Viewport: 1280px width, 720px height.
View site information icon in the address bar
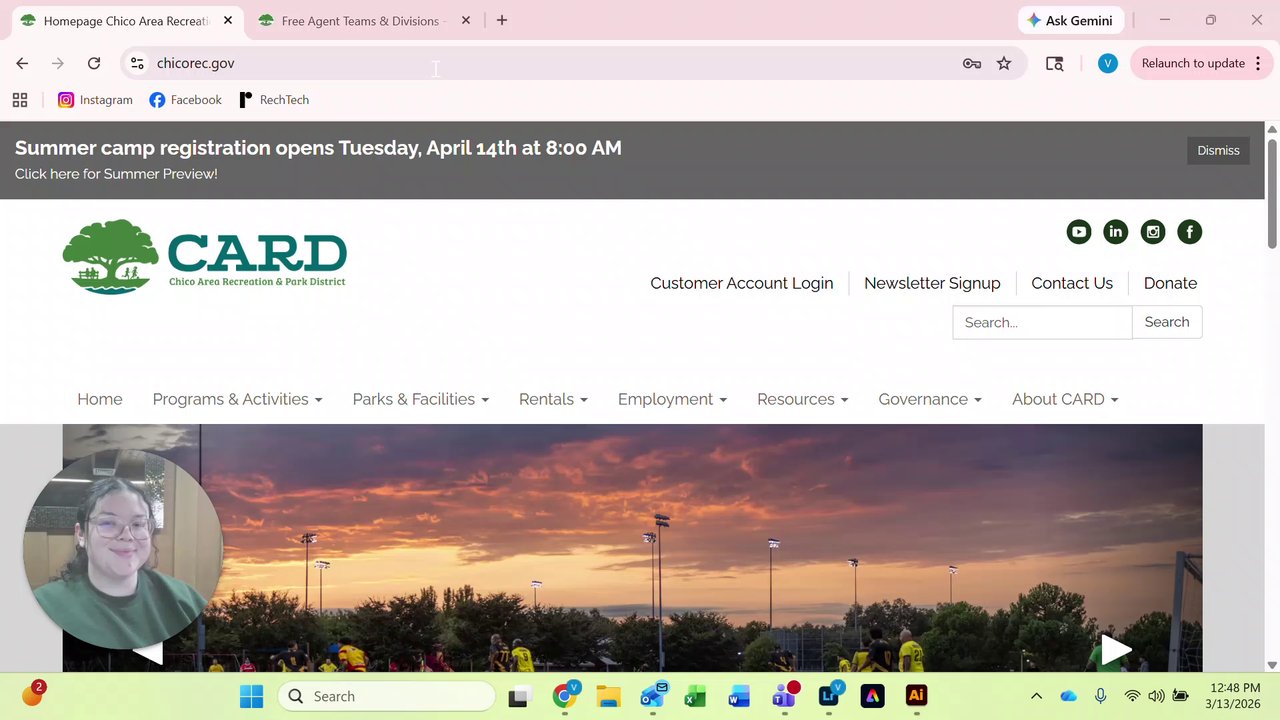tap(137, 63)
